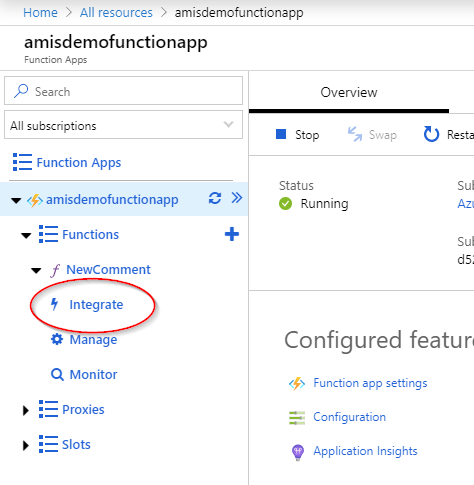Go to Home in the breadcrumb

(40, 13)
